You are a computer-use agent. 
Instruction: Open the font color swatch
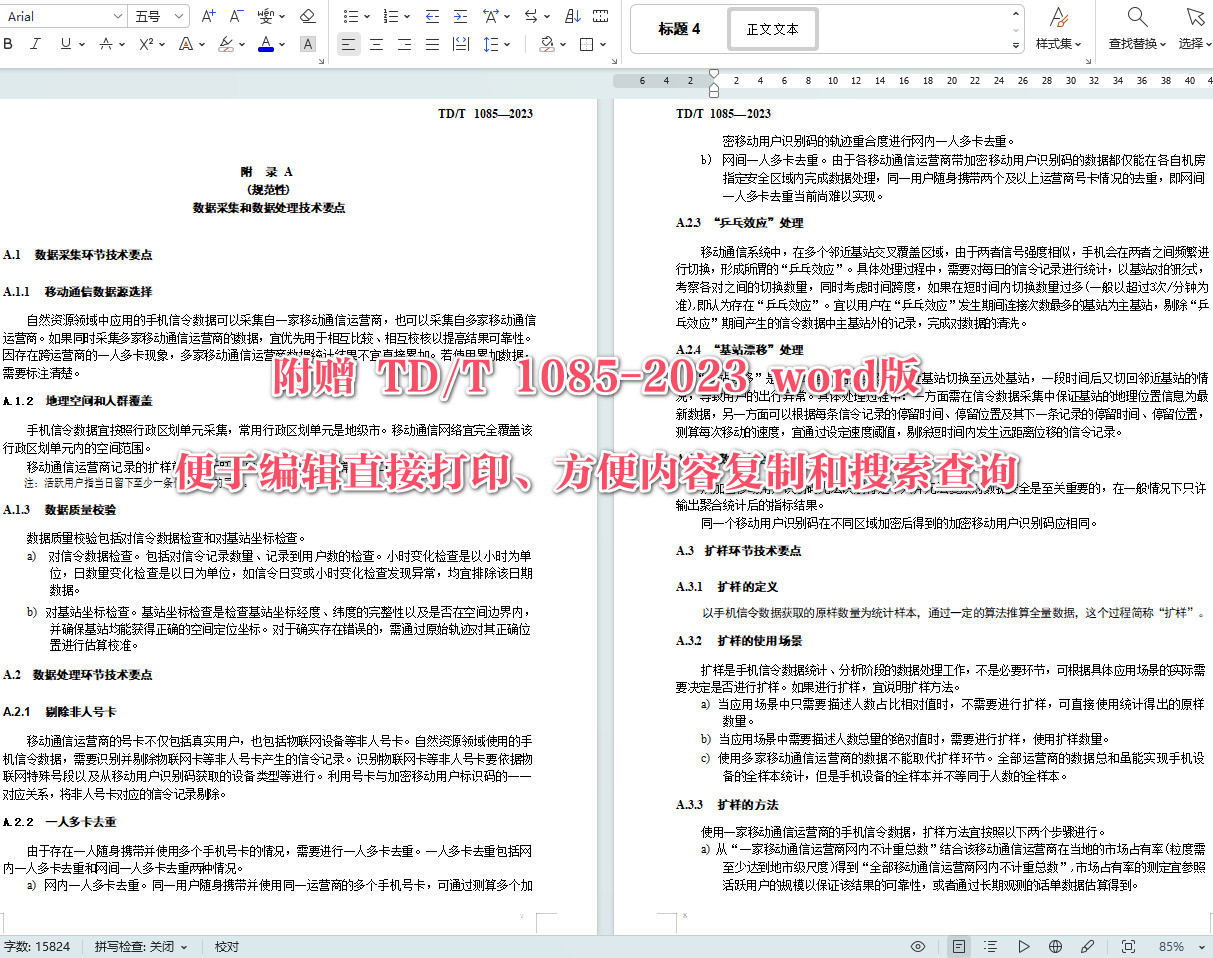267,45
